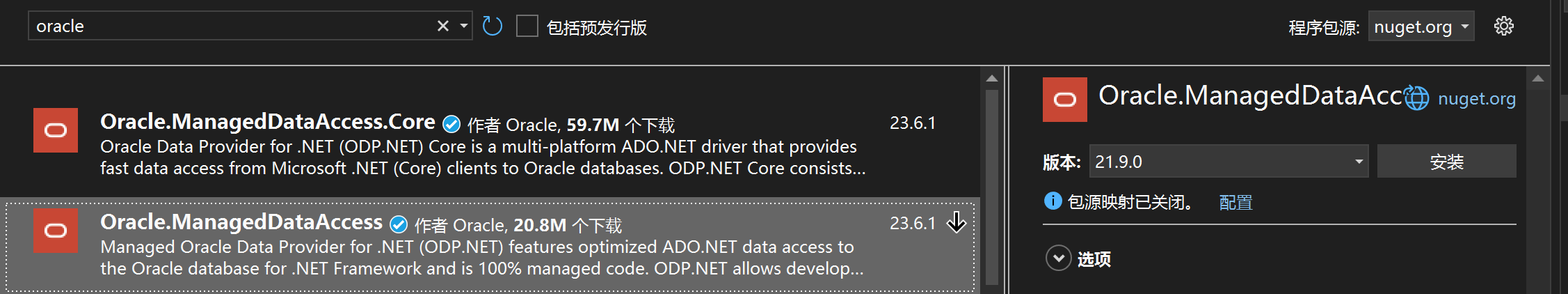This screenshot has width=1568, height=294.
Task: Enable the include prerelease checkbox
Action: click(527, 26)
